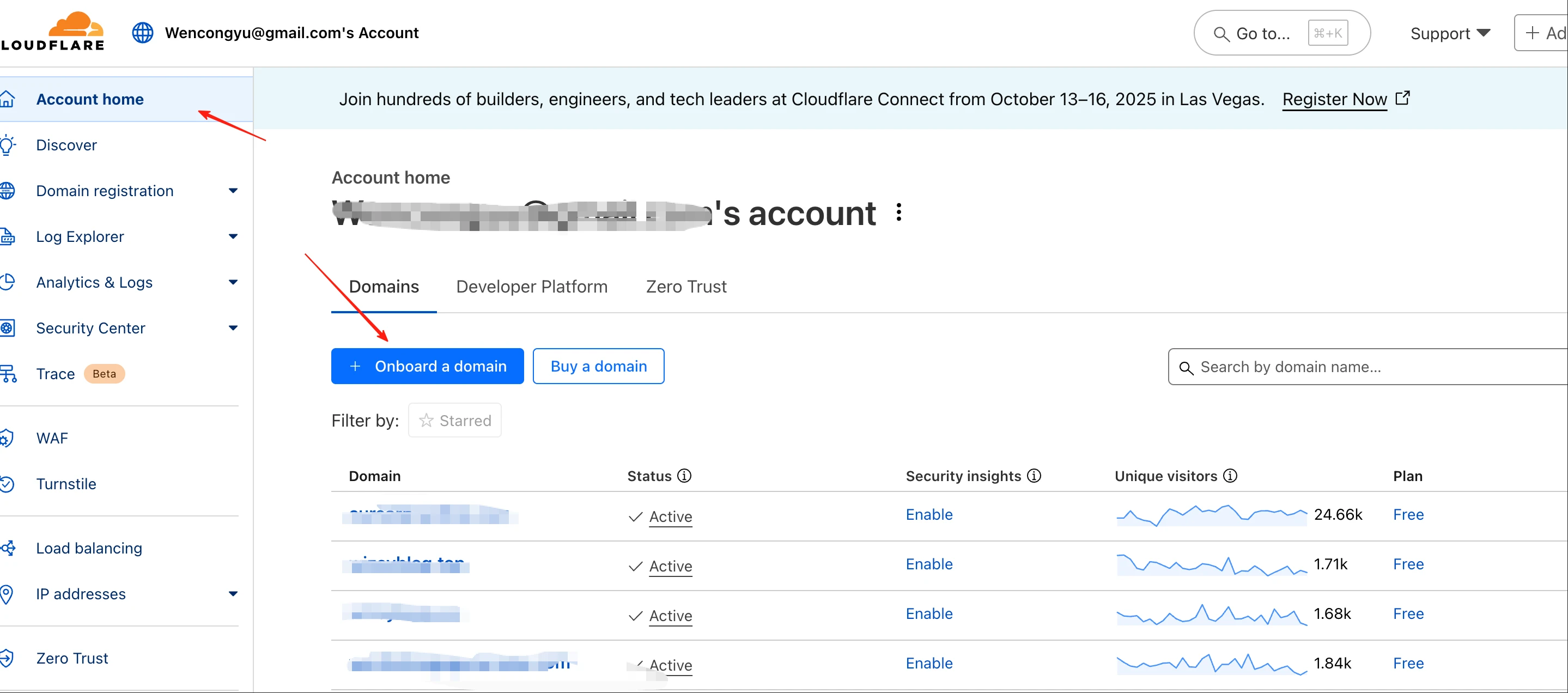Viewport: 1568px width, 693px height.
Task: Click the Security Center icon
Action: coord(7,329)
